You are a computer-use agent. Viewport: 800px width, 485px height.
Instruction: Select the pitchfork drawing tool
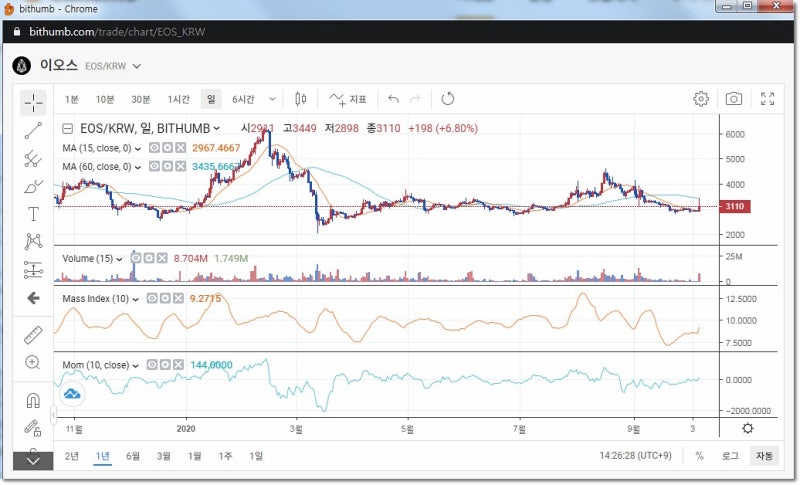click(33, 159)
